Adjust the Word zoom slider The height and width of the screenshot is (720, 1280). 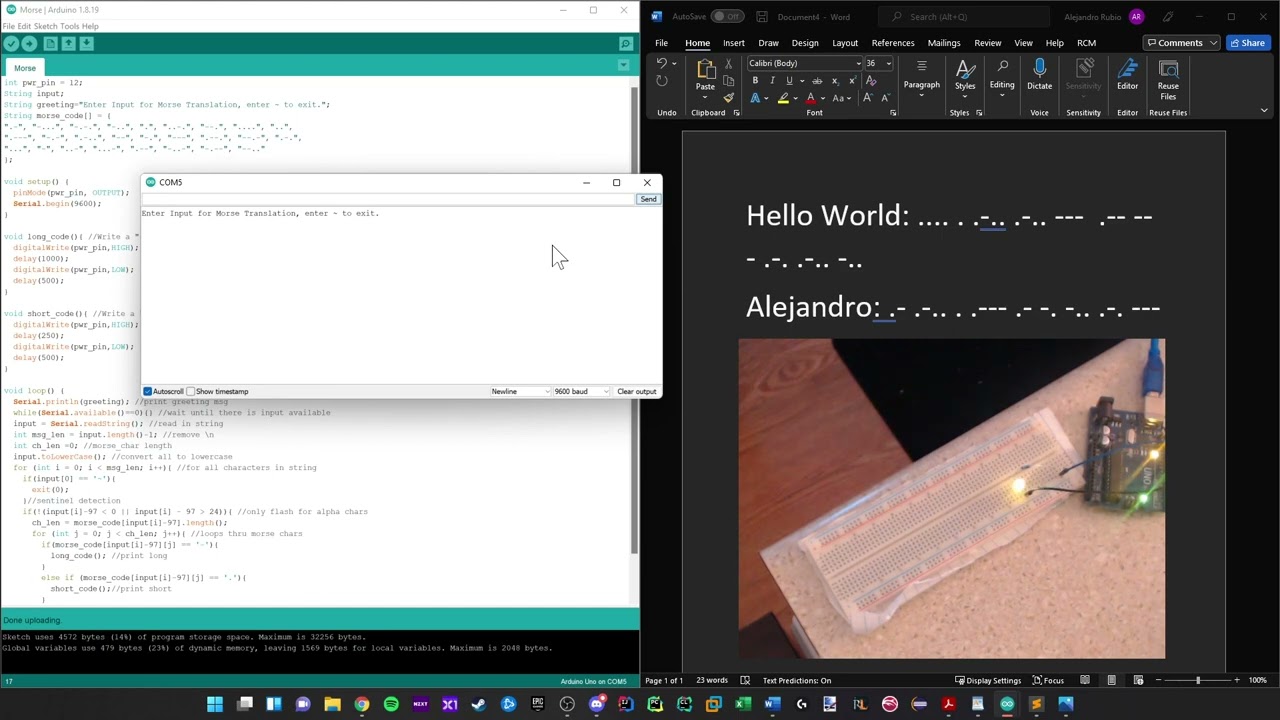tap(1197, 681)
